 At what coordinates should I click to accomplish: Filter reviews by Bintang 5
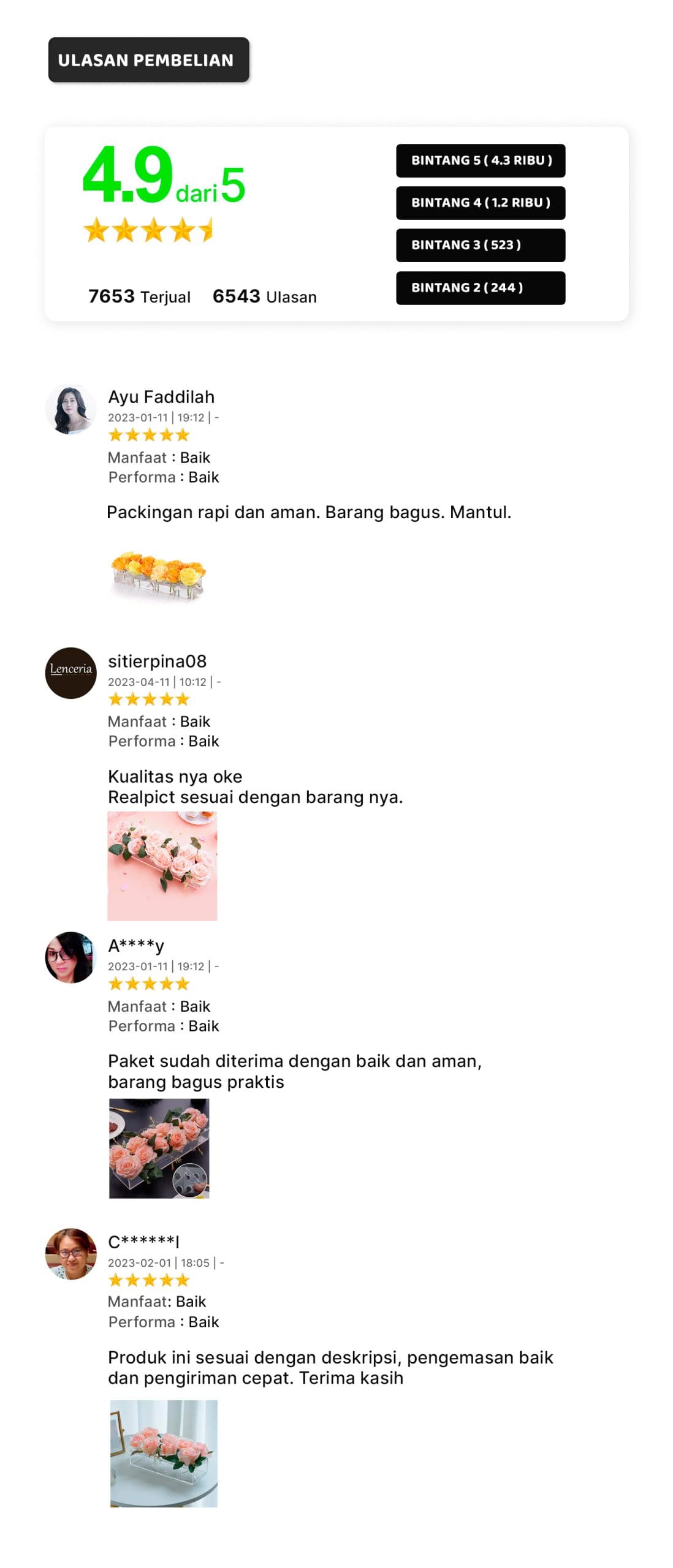(481, 160)
